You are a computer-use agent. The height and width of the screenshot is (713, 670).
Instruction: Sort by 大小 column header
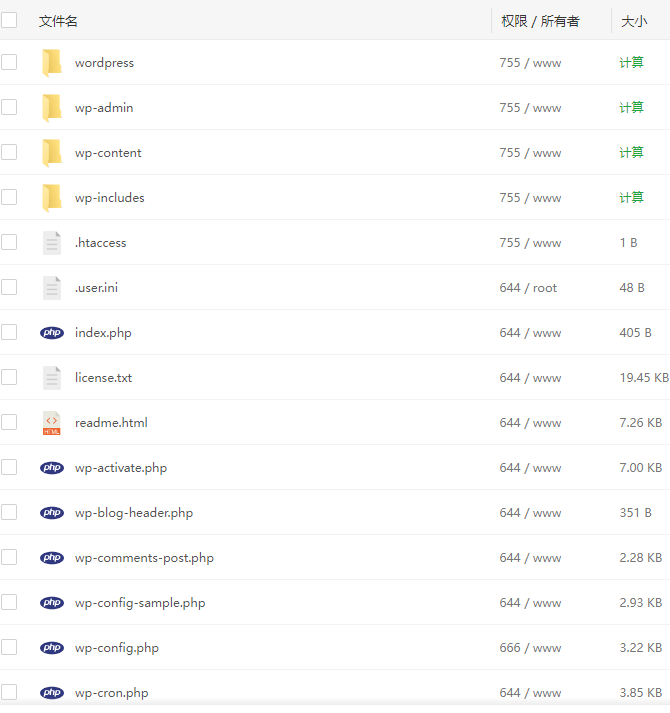pyautogui.click(x=634, y=21)
